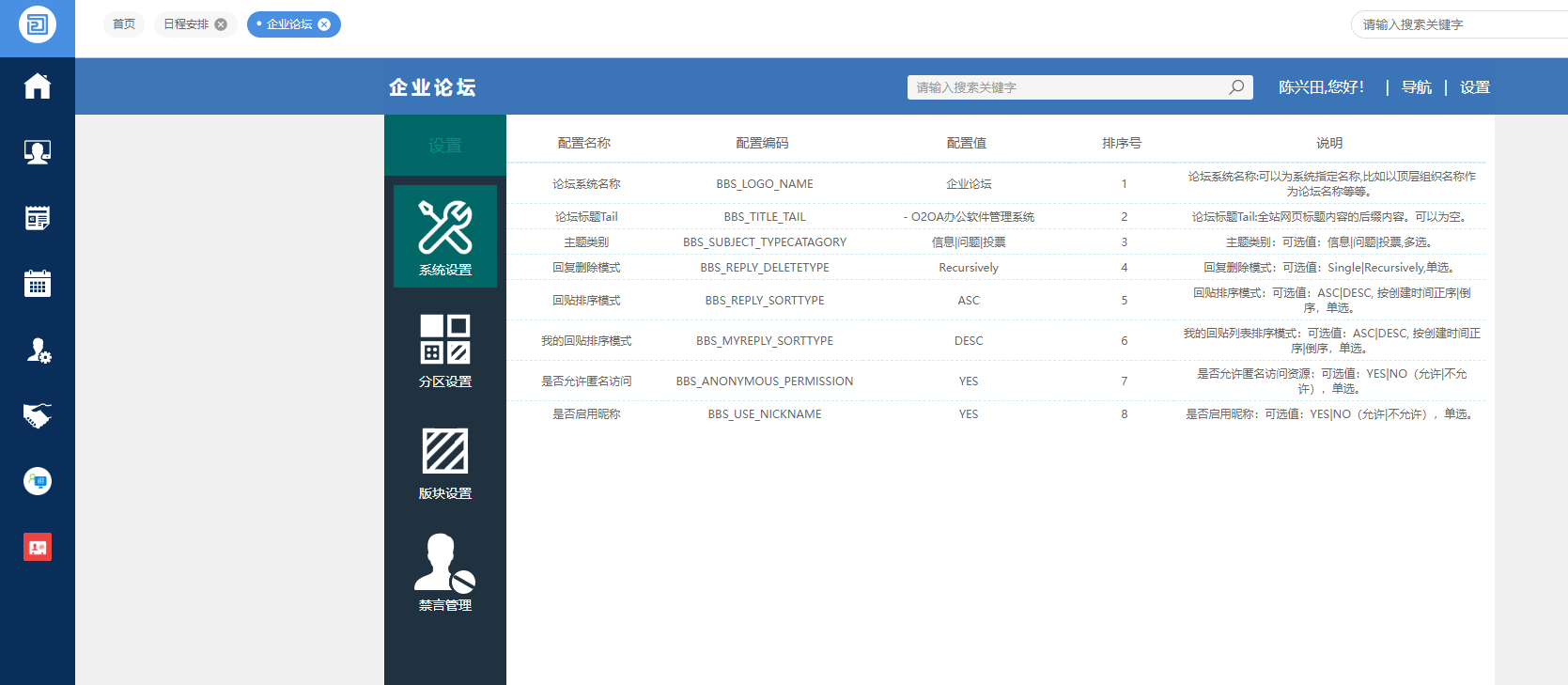Open the user-with-gear icon in the left sidebar
Viewport: 1568px width, 685px height.
pyautogui.click(x=38, y=350)
